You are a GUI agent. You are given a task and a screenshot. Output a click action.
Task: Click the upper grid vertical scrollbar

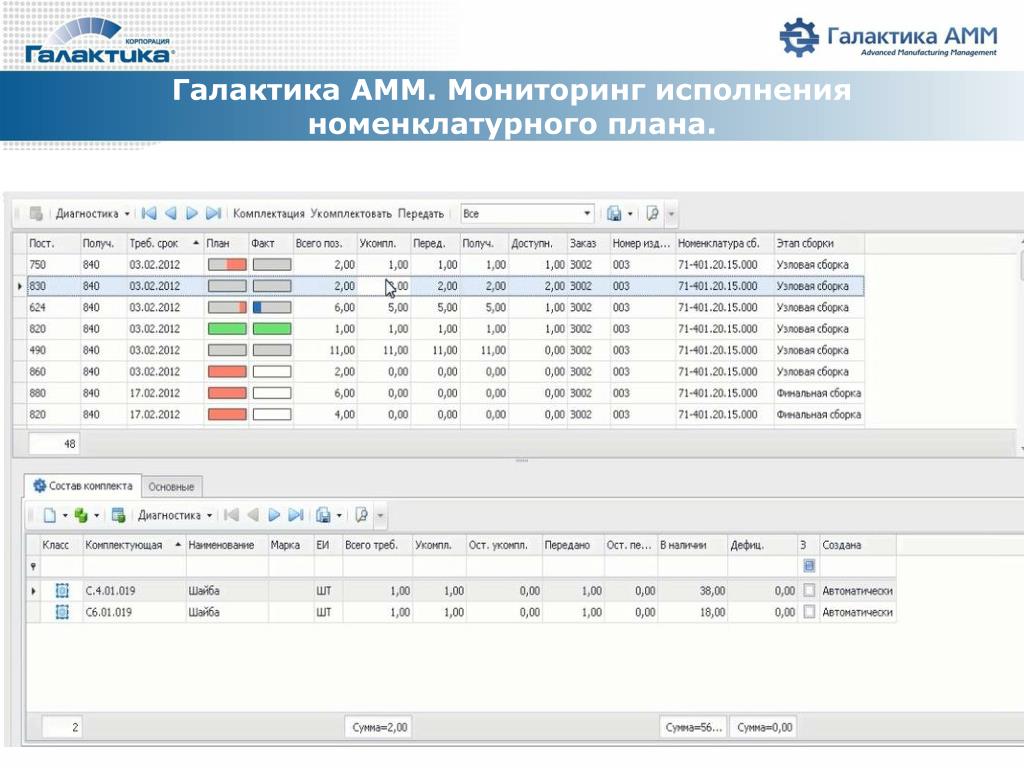(1021, 343)
